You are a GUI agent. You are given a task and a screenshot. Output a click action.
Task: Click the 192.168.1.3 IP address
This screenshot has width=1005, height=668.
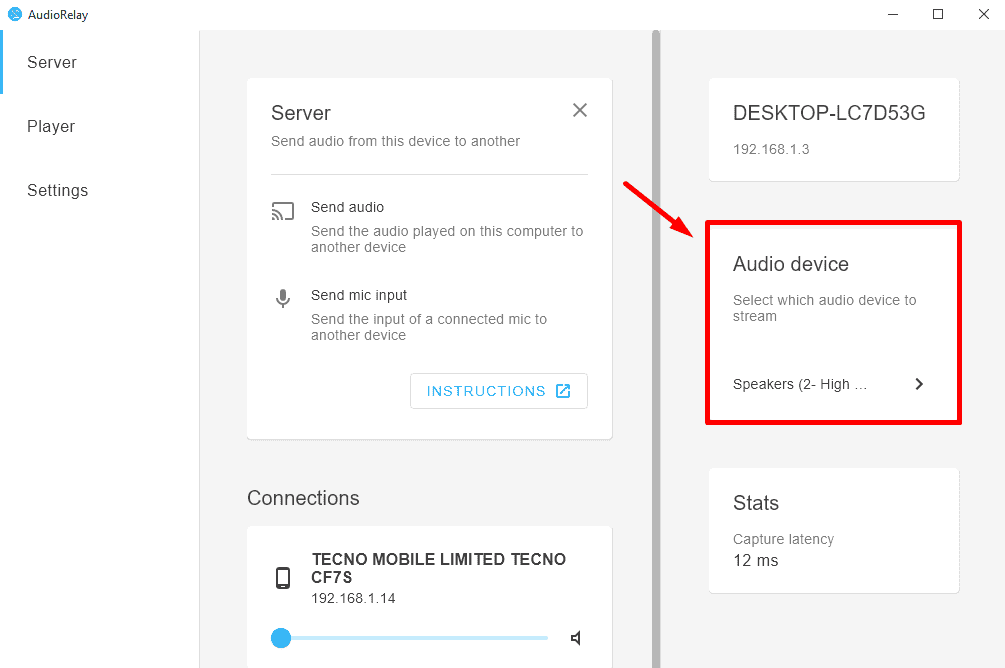771,149
